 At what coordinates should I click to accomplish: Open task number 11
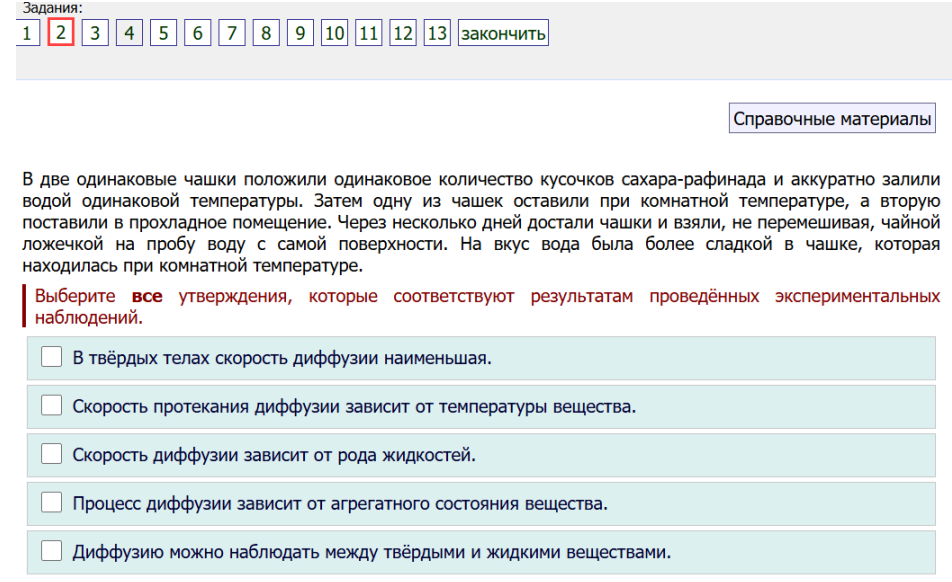point(368,33)
